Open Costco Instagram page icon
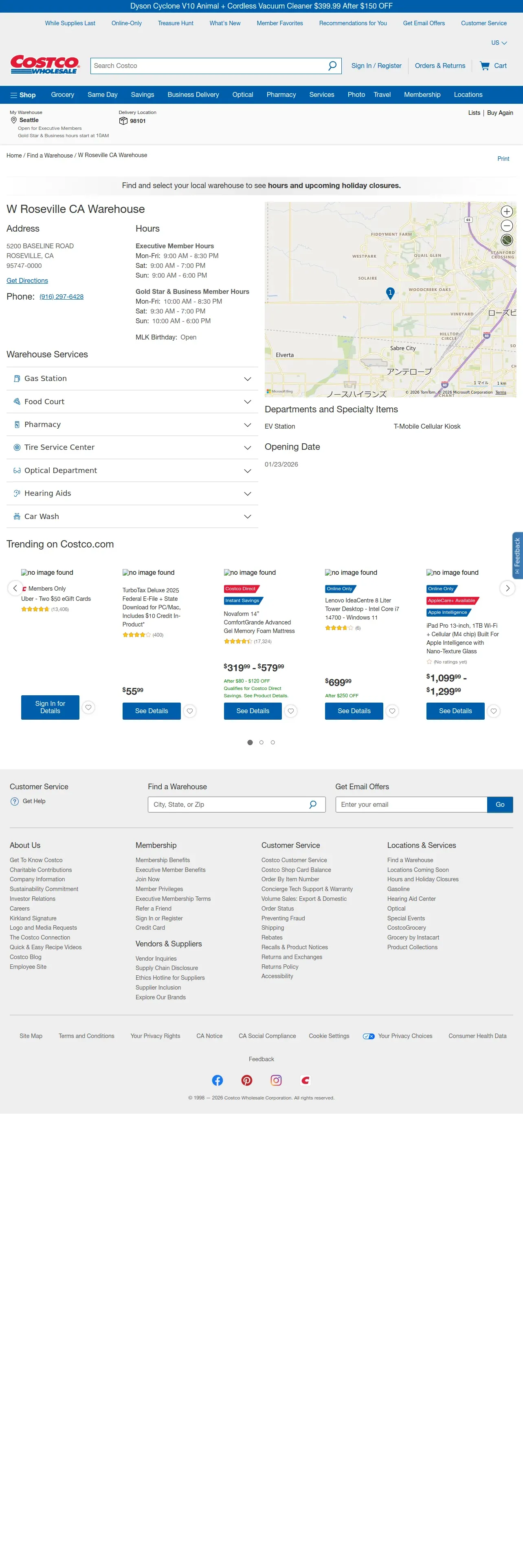Image resolution: width=523 pixels, height=1568 pixels. coord(276,1080)
